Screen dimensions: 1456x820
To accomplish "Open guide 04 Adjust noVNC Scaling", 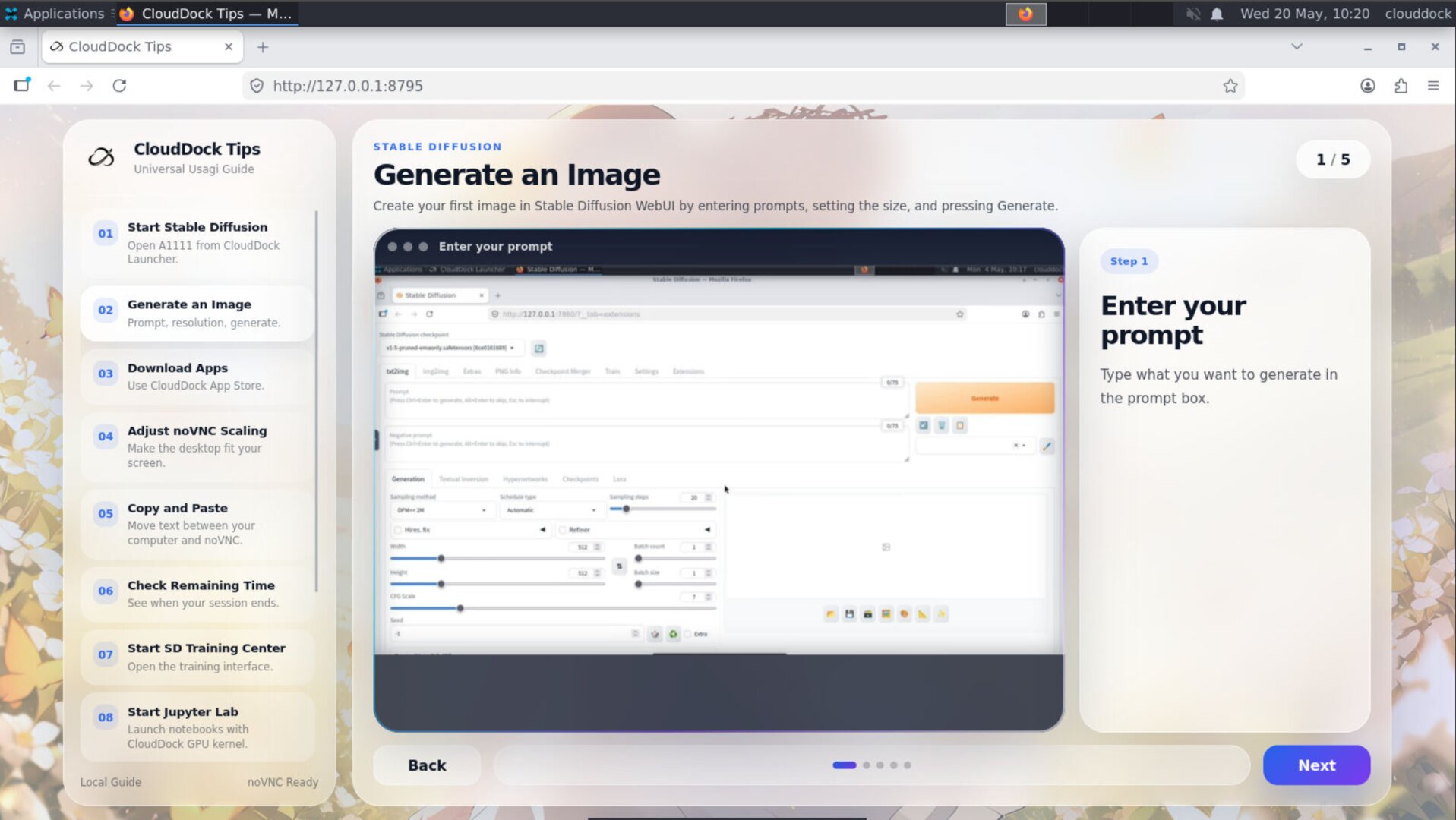I will (197, 446).
